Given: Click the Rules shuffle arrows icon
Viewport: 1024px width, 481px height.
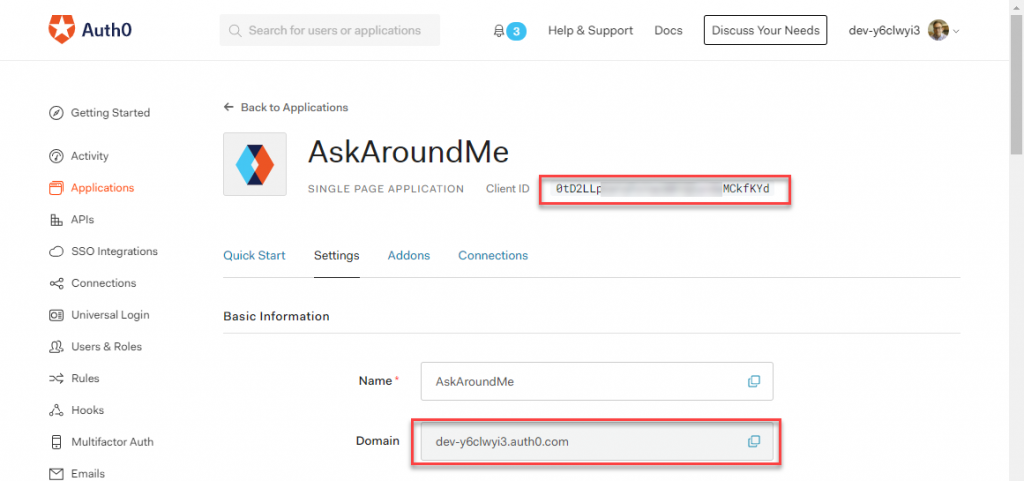Looking at the screenshot, I should tap(56, 379).
